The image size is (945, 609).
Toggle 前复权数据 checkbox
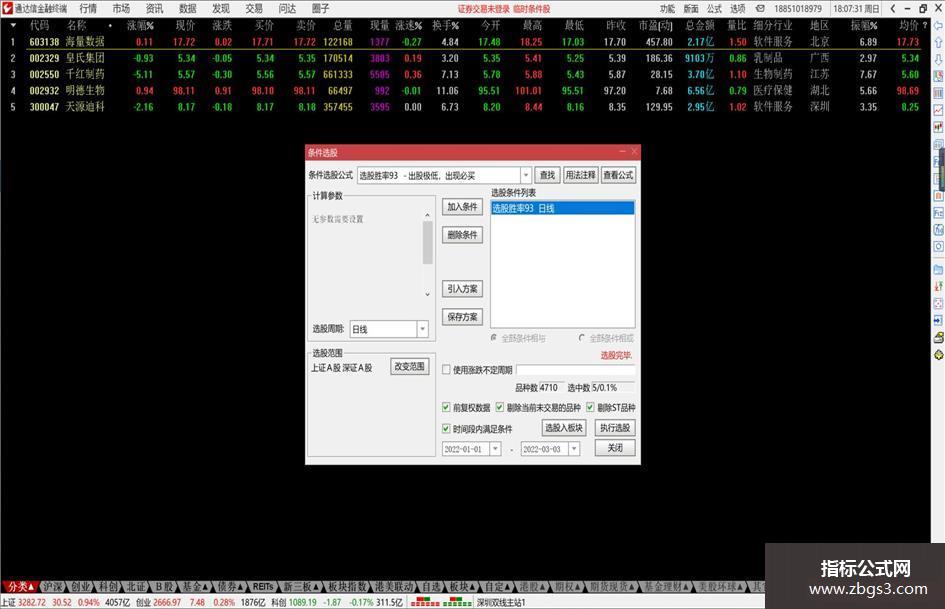[x=446, y=408]
